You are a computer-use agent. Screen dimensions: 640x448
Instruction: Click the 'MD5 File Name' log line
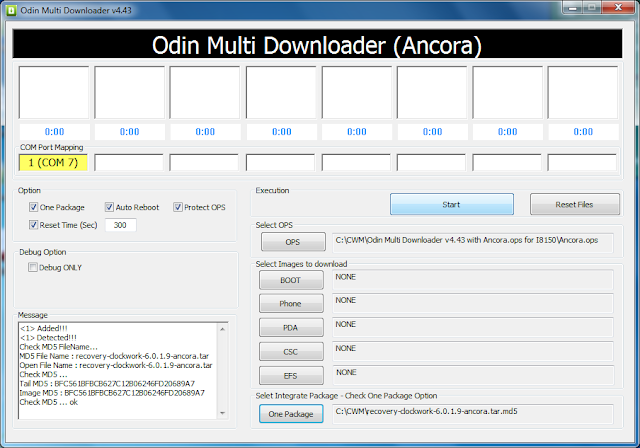(x=114, y=356)
